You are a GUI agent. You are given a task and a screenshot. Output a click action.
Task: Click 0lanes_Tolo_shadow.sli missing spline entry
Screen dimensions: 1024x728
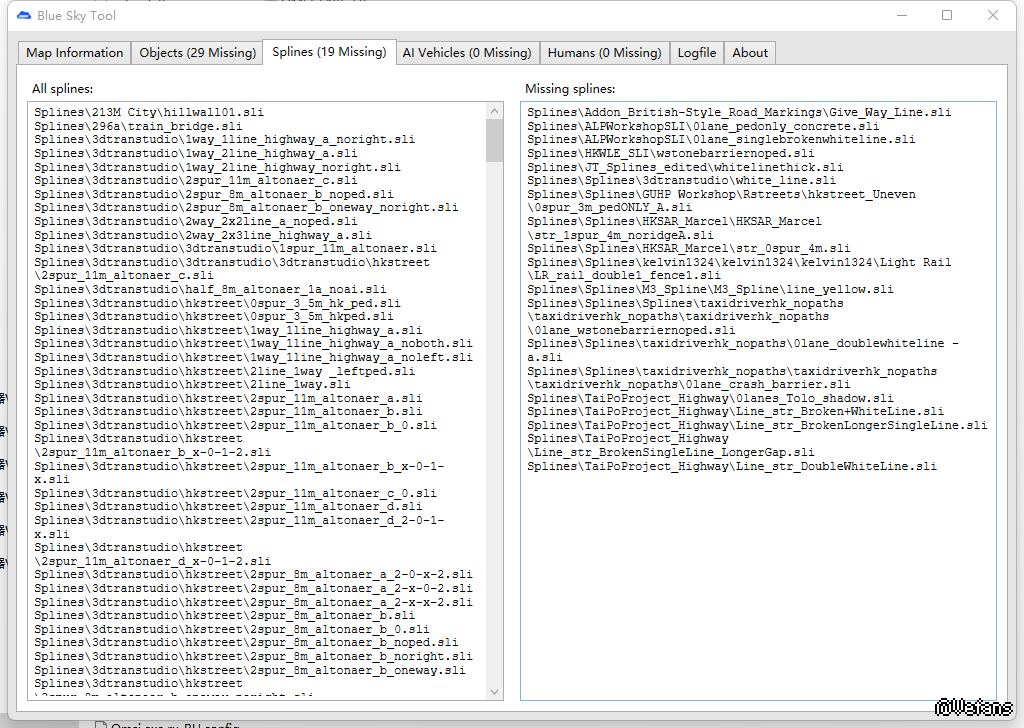(x=710, y=398)
